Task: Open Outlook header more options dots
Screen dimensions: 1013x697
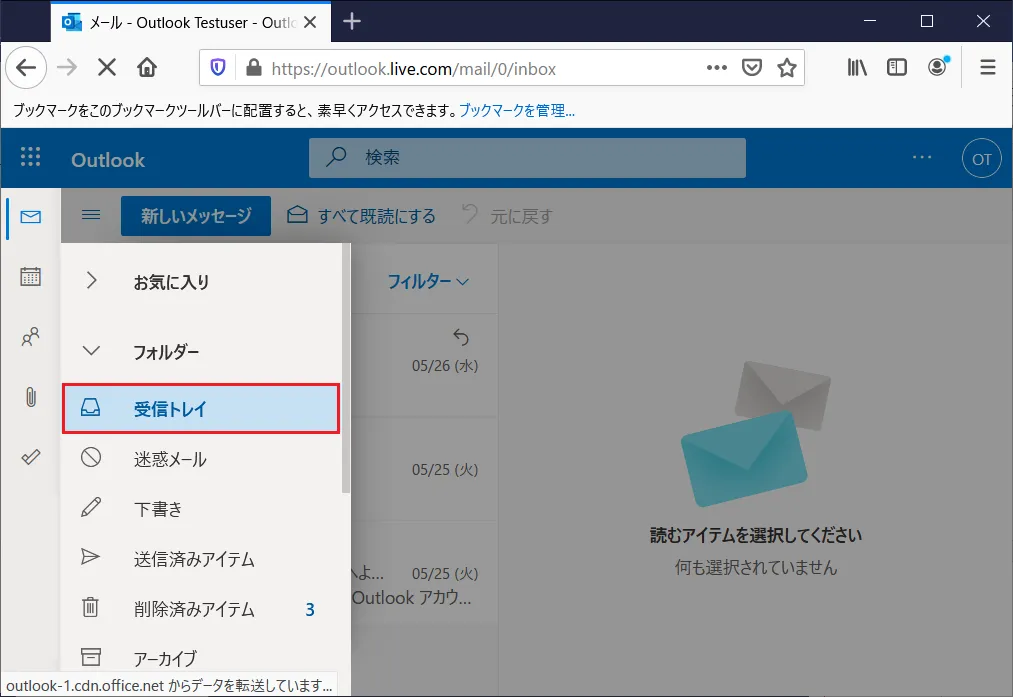Action: [922, 158]
